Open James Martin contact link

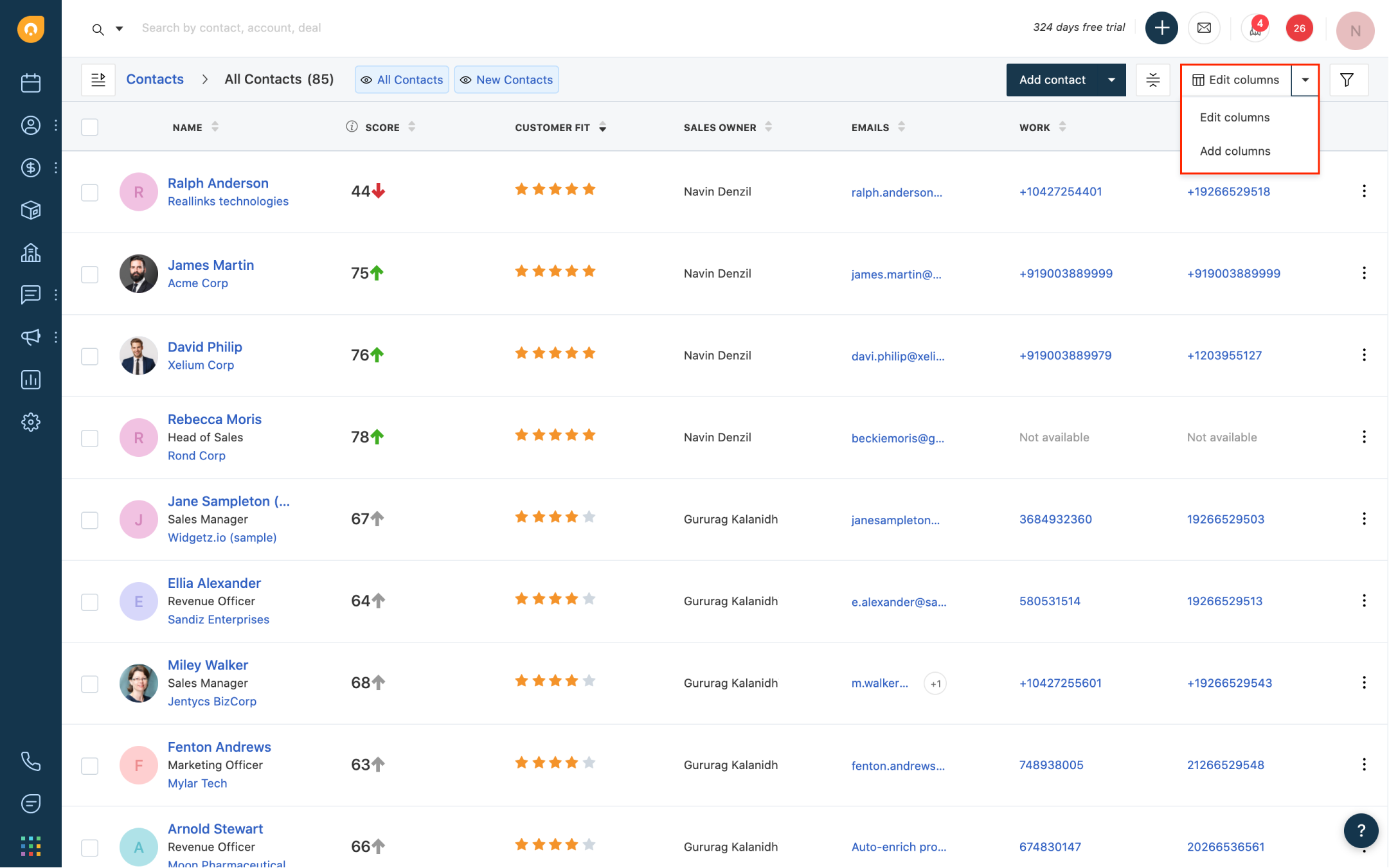[x=210, y=264]
